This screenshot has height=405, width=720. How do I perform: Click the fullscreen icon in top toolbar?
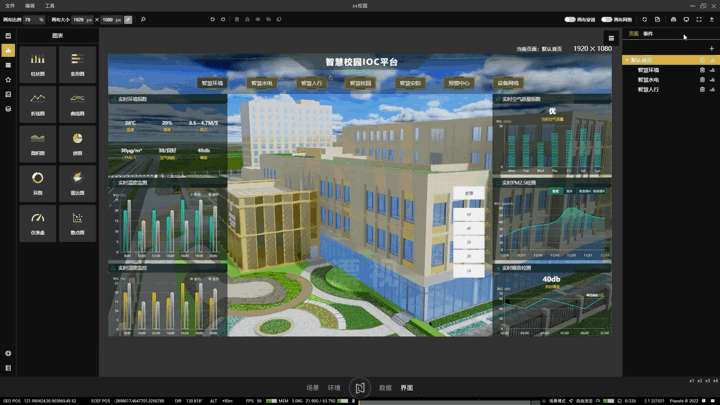699,19
